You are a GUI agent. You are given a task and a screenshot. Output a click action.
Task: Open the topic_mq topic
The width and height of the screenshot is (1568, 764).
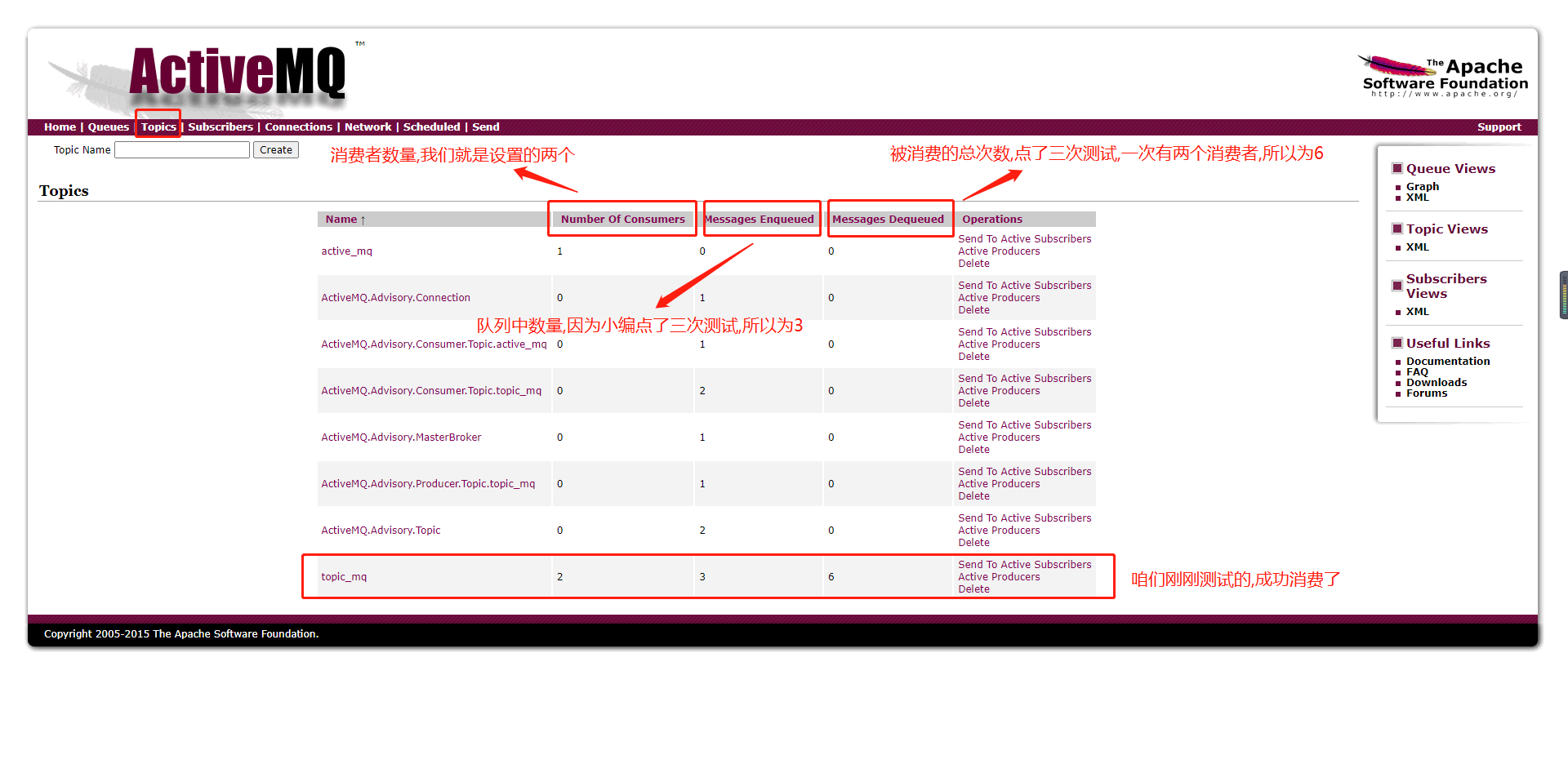[x=344, y=577]
